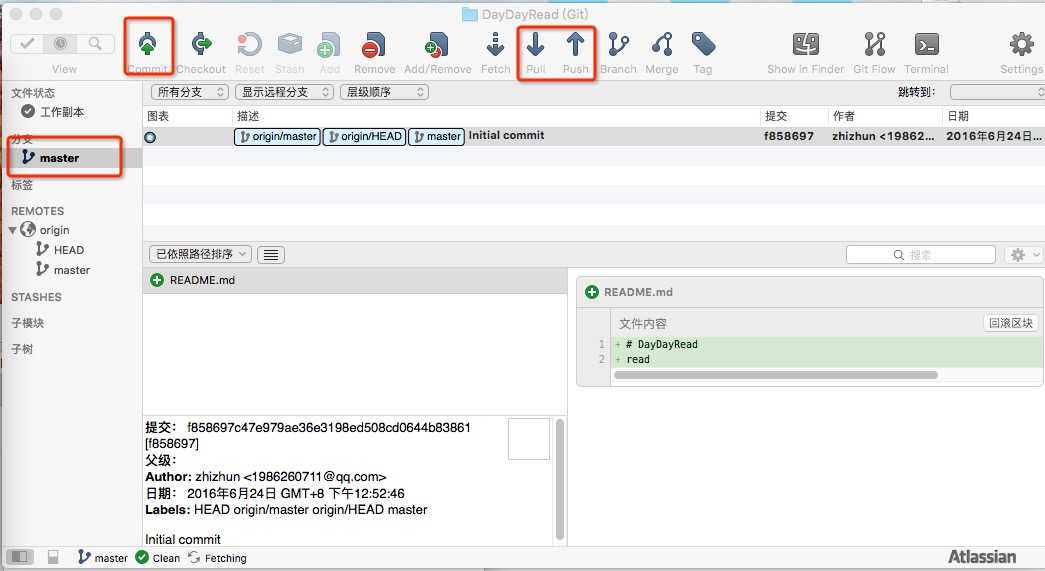Click the second status bar icon
Screen dimensions: 1045x571
tap(53, 556)
